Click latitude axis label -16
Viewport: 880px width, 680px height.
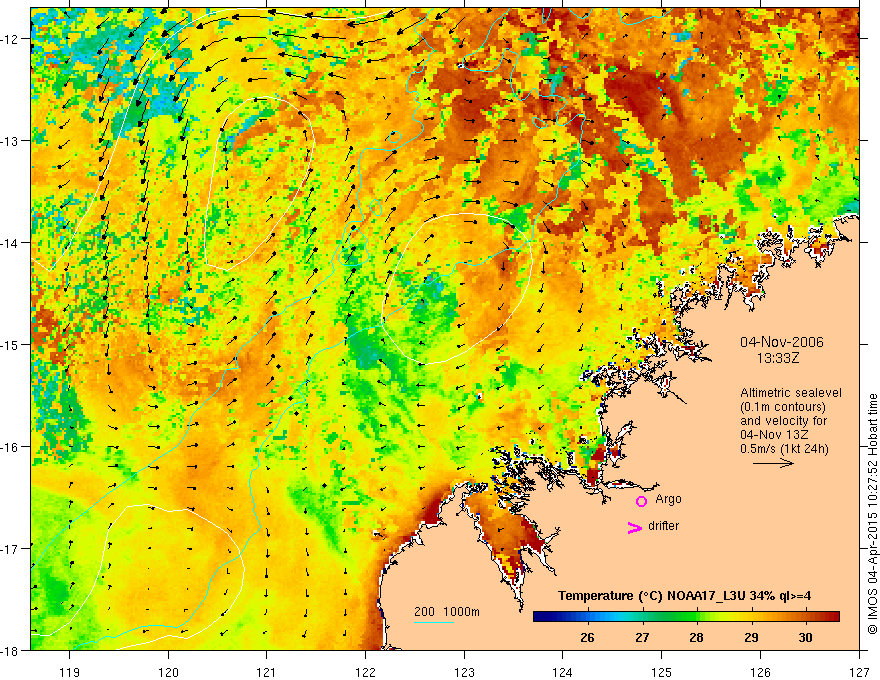pyautogui.click(x=11, y=447)
